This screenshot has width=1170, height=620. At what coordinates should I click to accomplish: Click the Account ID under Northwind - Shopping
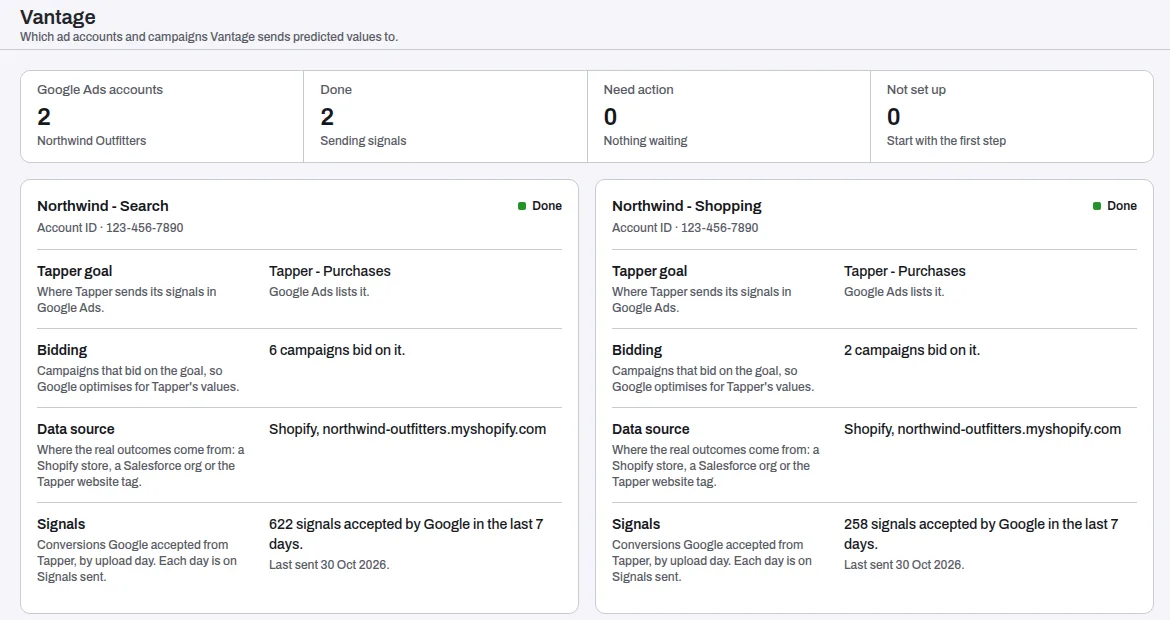tap(685, 228)
